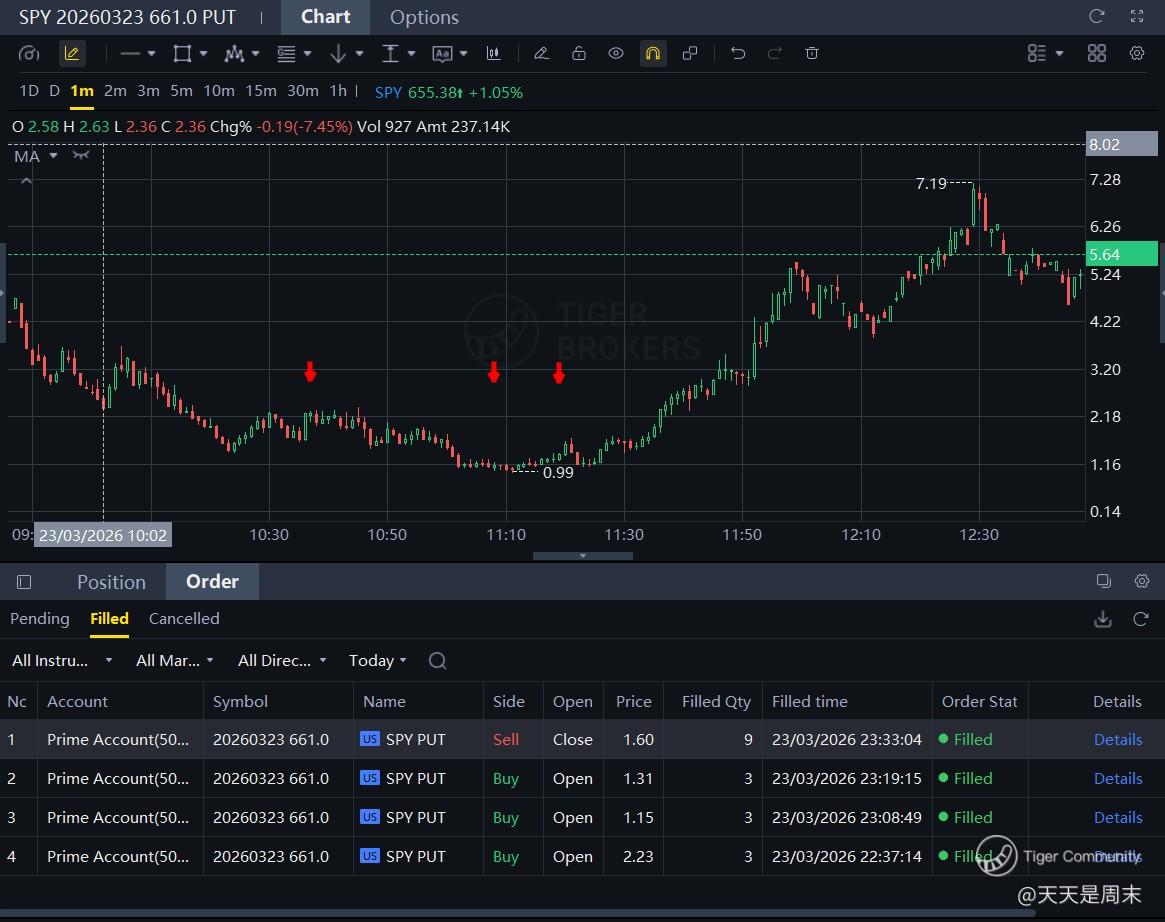Image resolution: width=1165 pixels, height=922 pixels.
Task: Open the Today date range dropdown
Action: (x=377, y=661)
